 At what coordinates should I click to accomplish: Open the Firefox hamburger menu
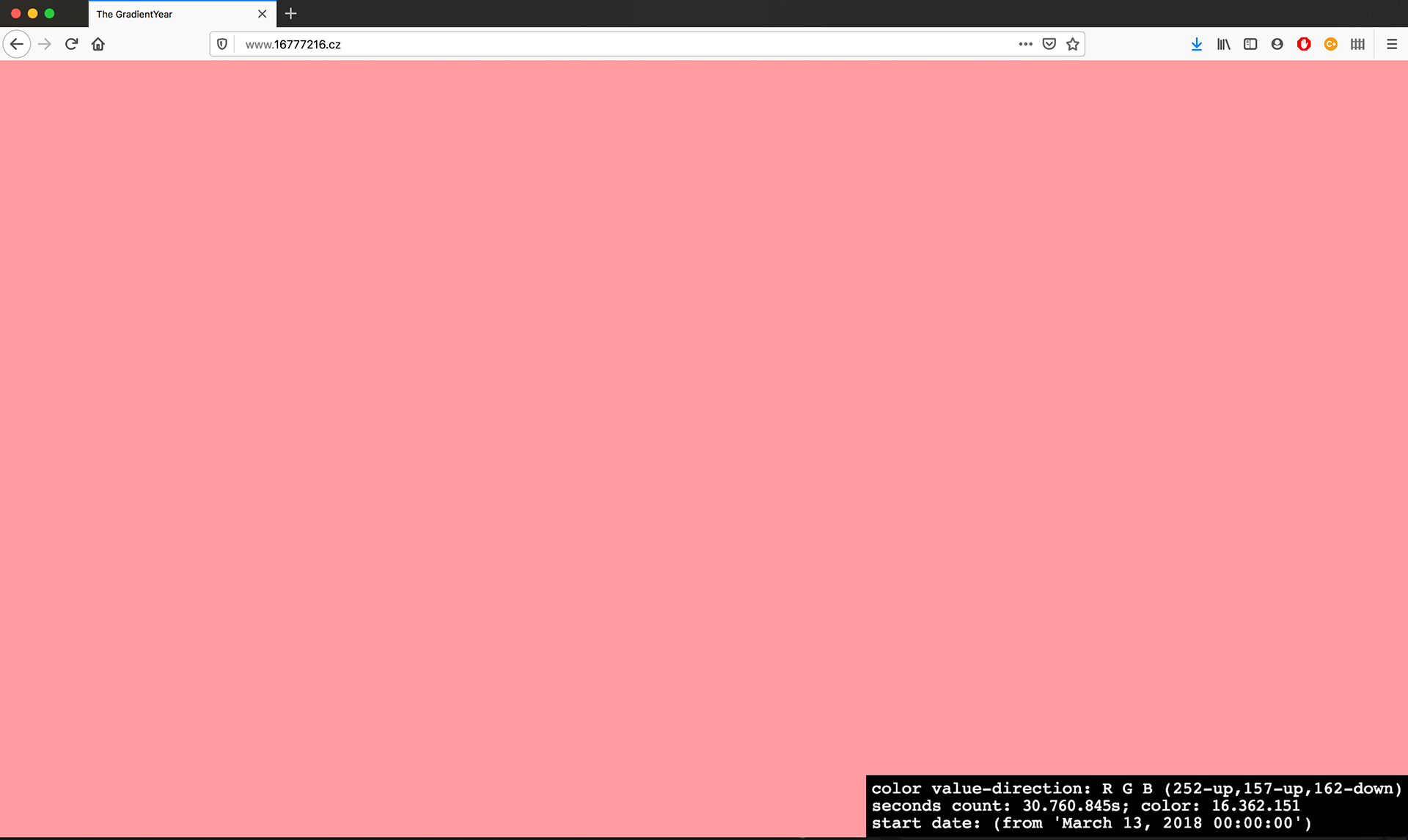click(x=1392, y=44)
